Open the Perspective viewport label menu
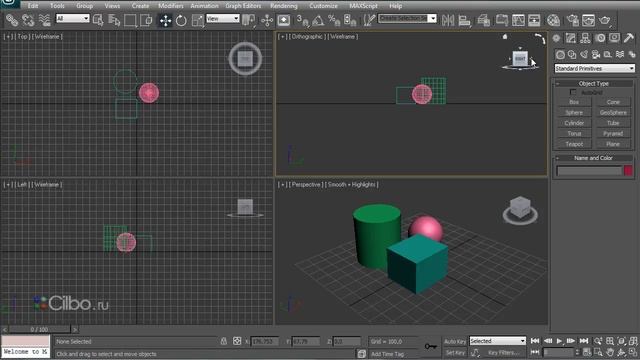Viewport: 640px width, 360px height. pyautogui.click(x=306, y=184)
